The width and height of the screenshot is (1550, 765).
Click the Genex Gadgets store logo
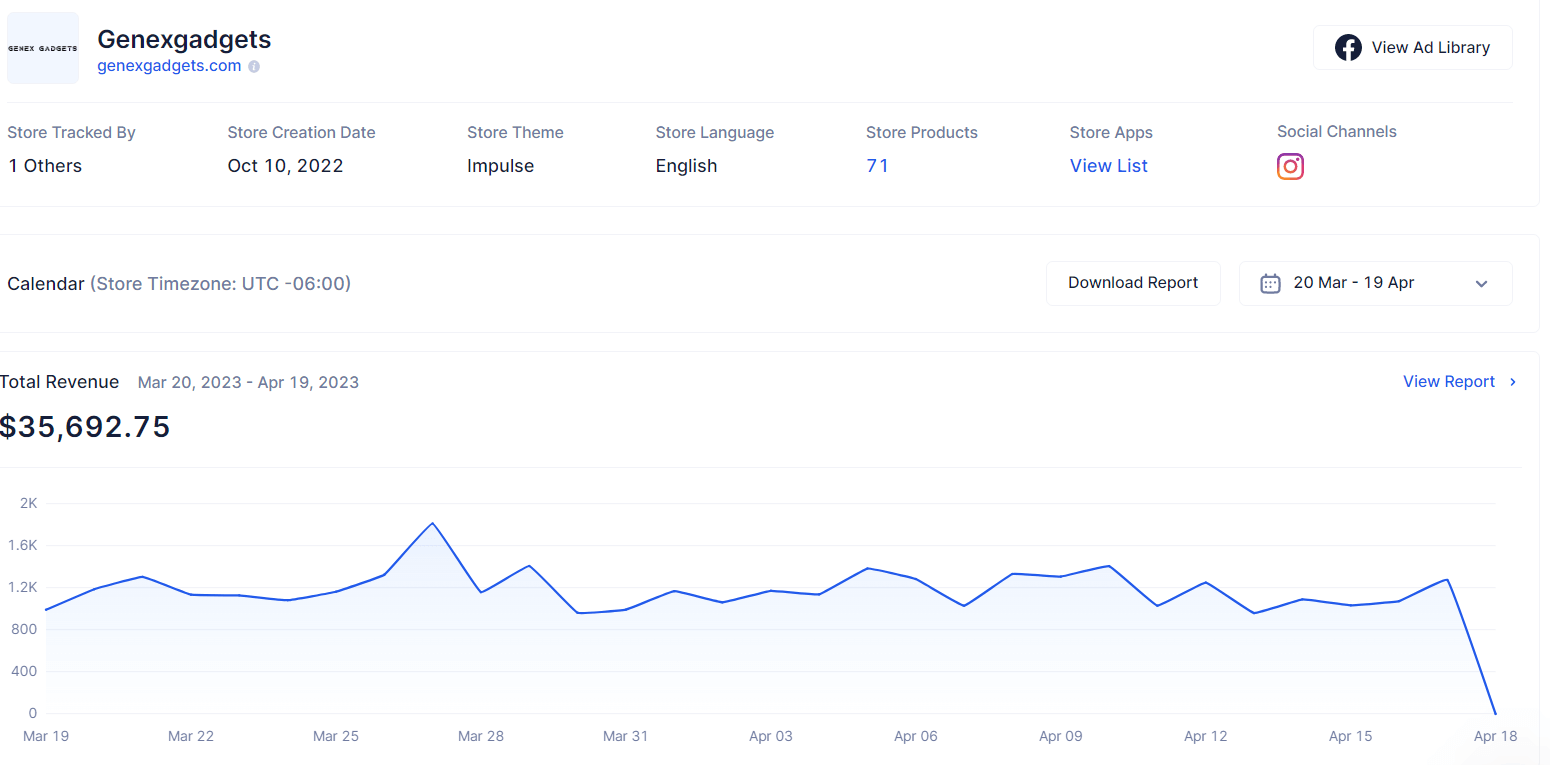(x=43, y=48)
